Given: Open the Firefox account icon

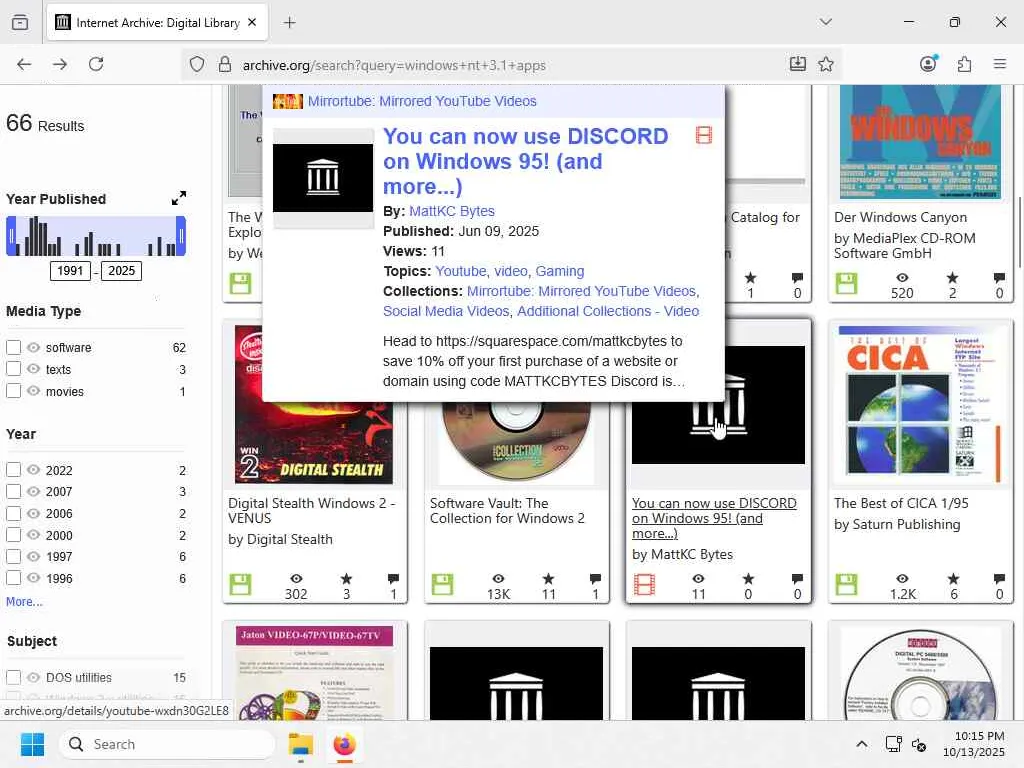Looking at the screenshot, I should click(x=928, y=64).
